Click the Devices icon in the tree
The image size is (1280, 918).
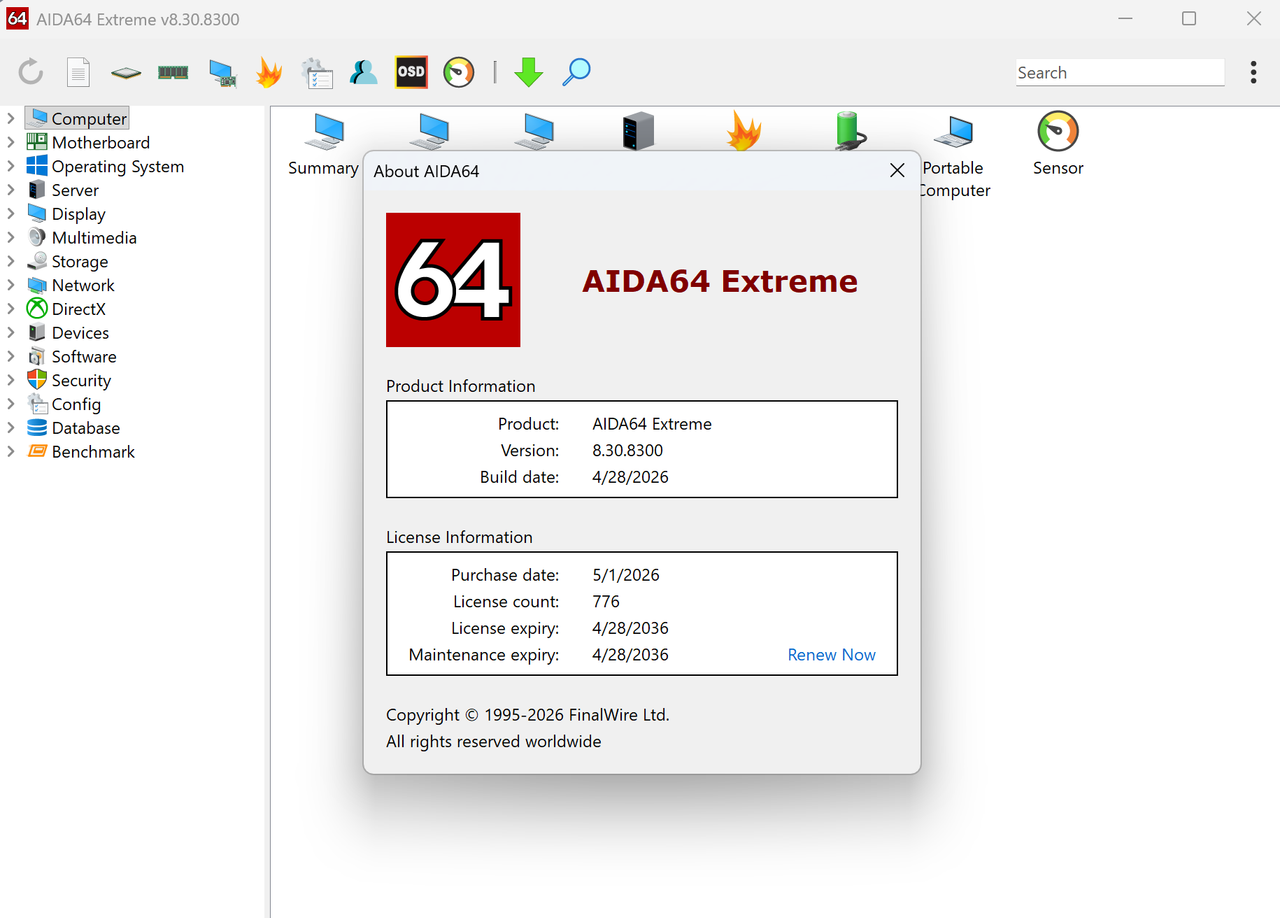click(x=37, y=333)
